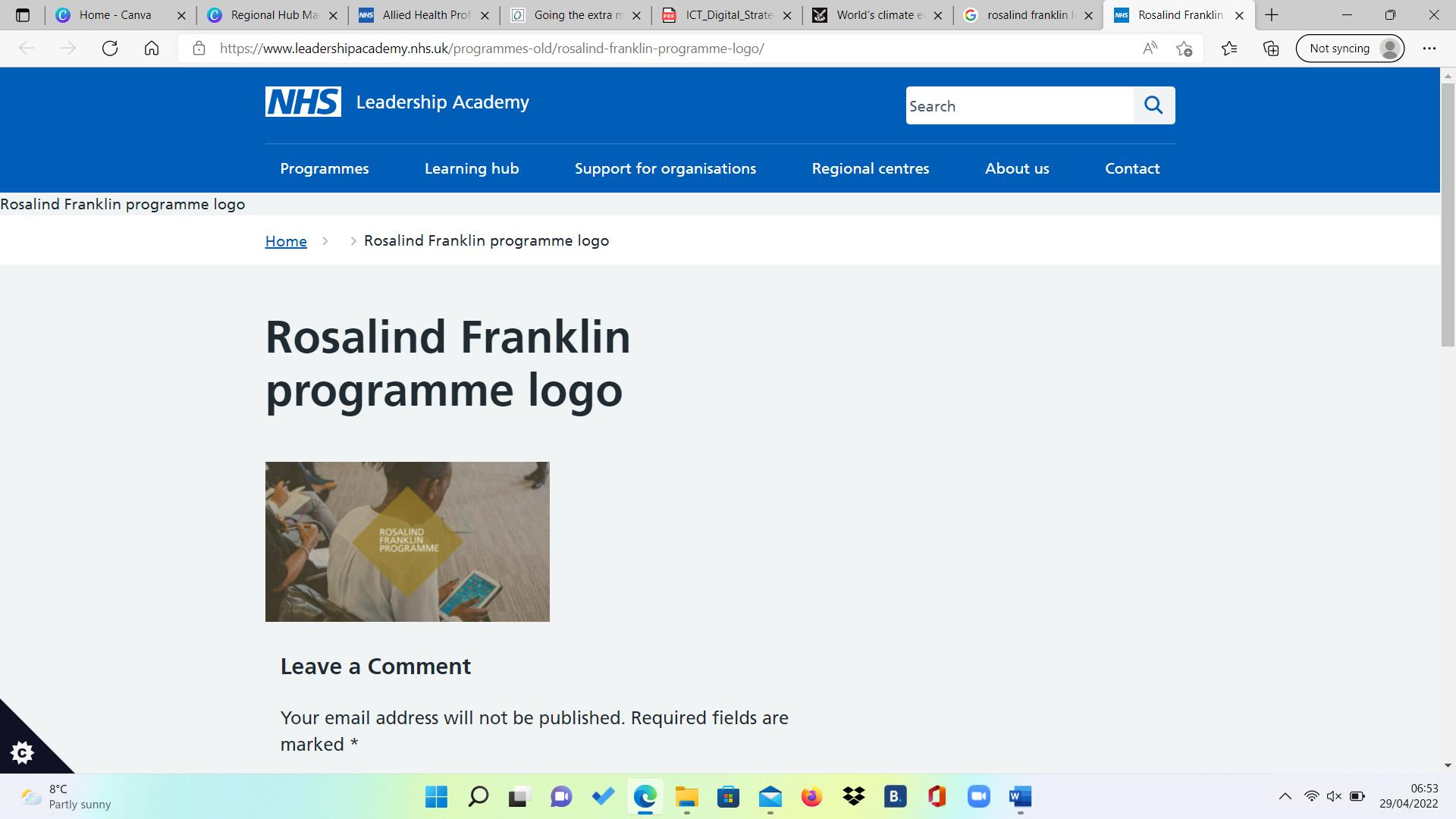Launch Firefox from taskbar
The height and width of the screenshot is (819, 1456).
(x=811, y=797)
